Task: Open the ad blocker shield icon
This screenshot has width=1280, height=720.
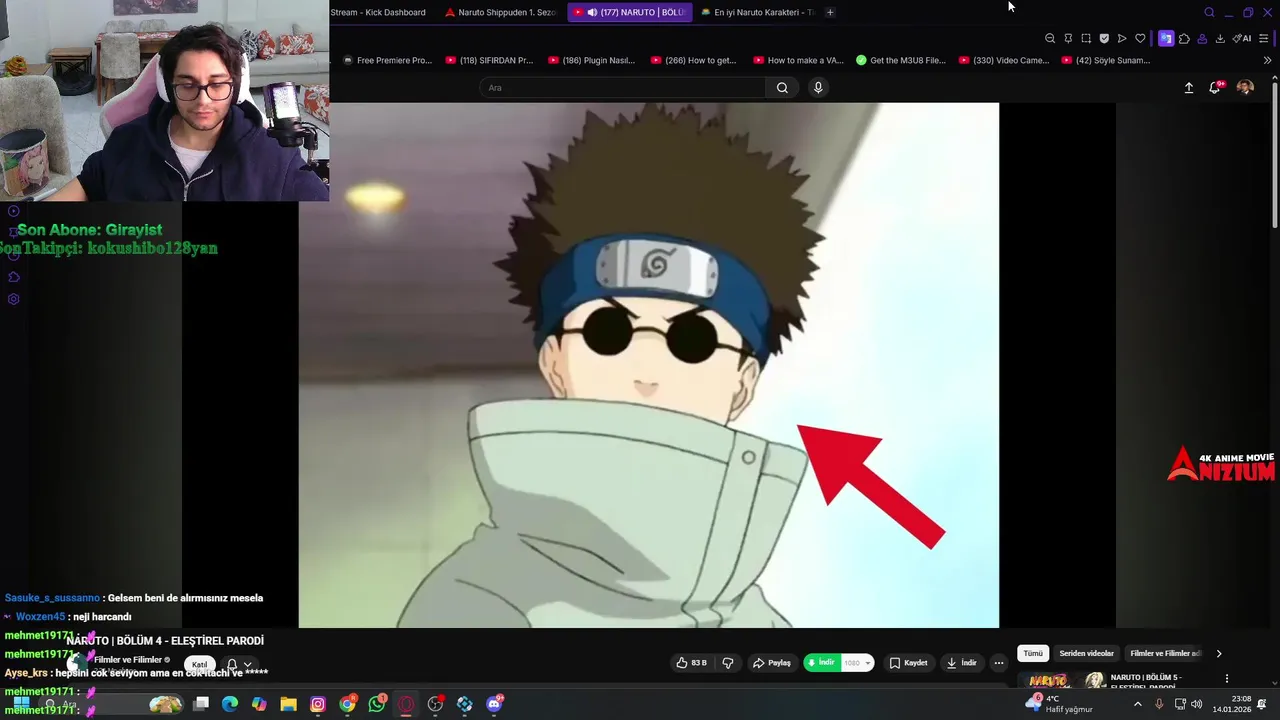Action: 1104,38
